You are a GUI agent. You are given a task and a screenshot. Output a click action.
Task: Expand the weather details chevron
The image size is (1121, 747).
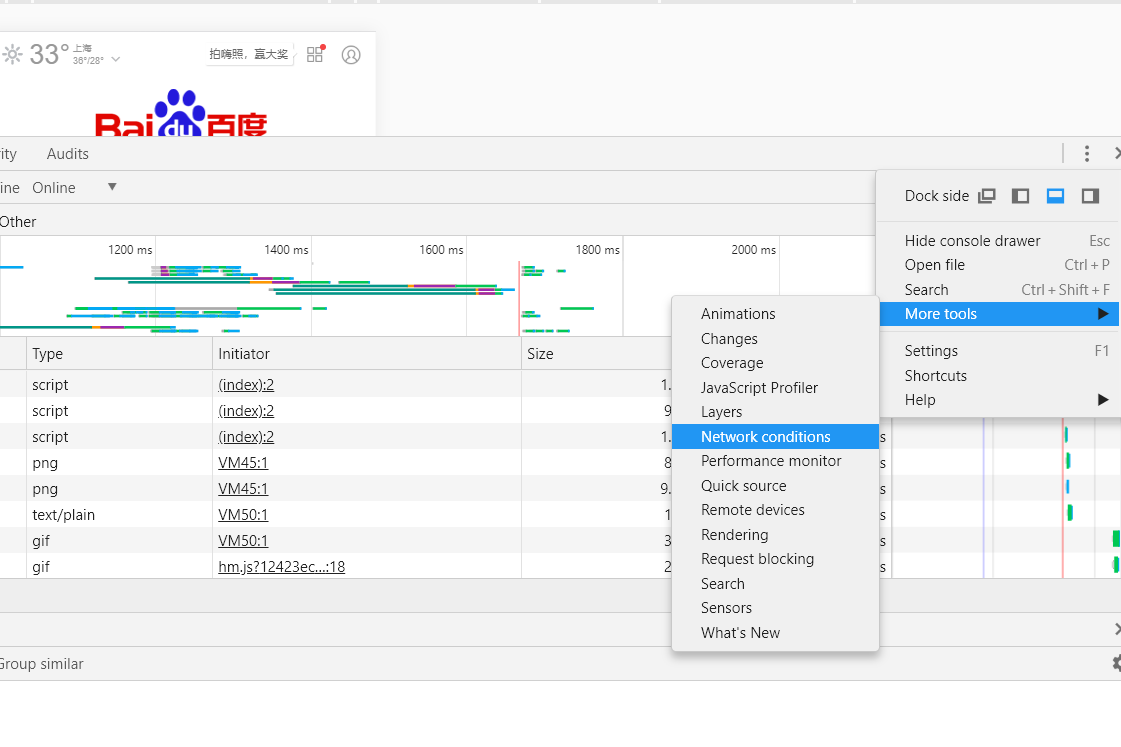pyautogui.click(x=116, y=60)
